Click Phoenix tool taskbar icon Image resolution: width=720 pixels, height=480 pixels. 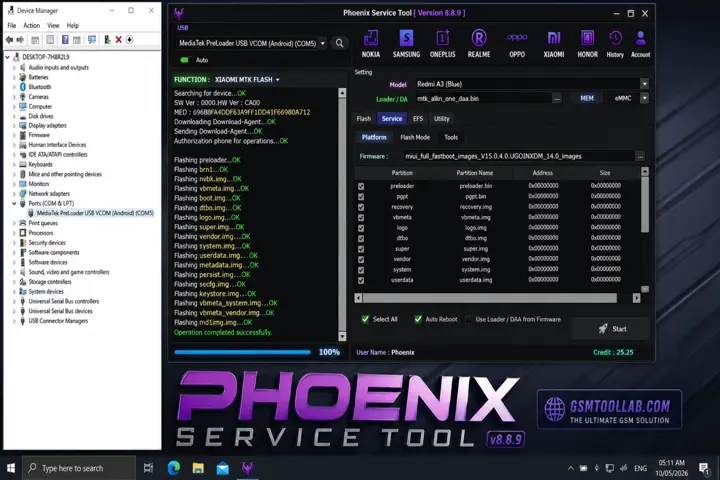click(248, 468)
